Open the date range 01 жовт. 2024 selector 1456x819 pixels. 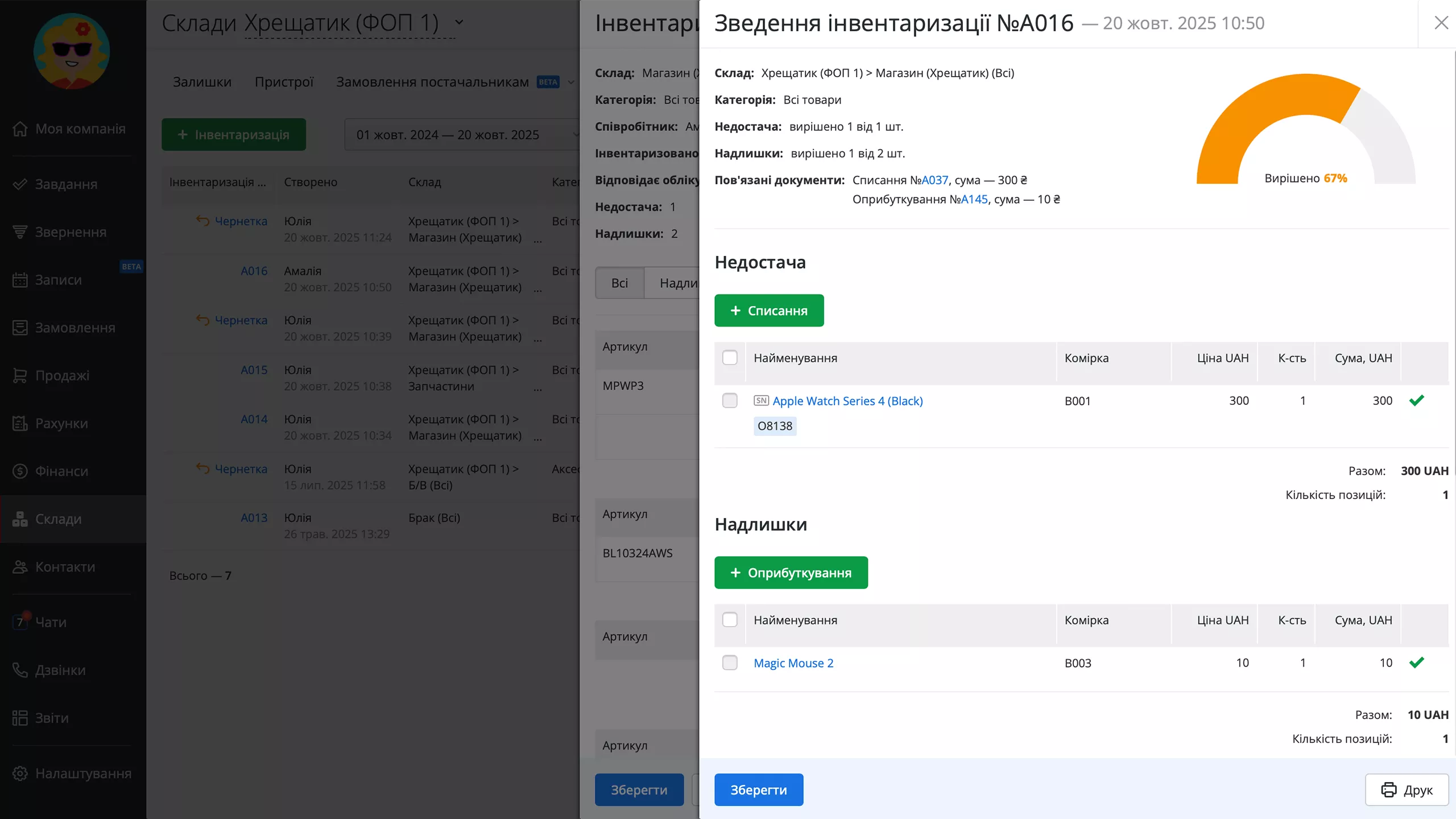[461, 134]
